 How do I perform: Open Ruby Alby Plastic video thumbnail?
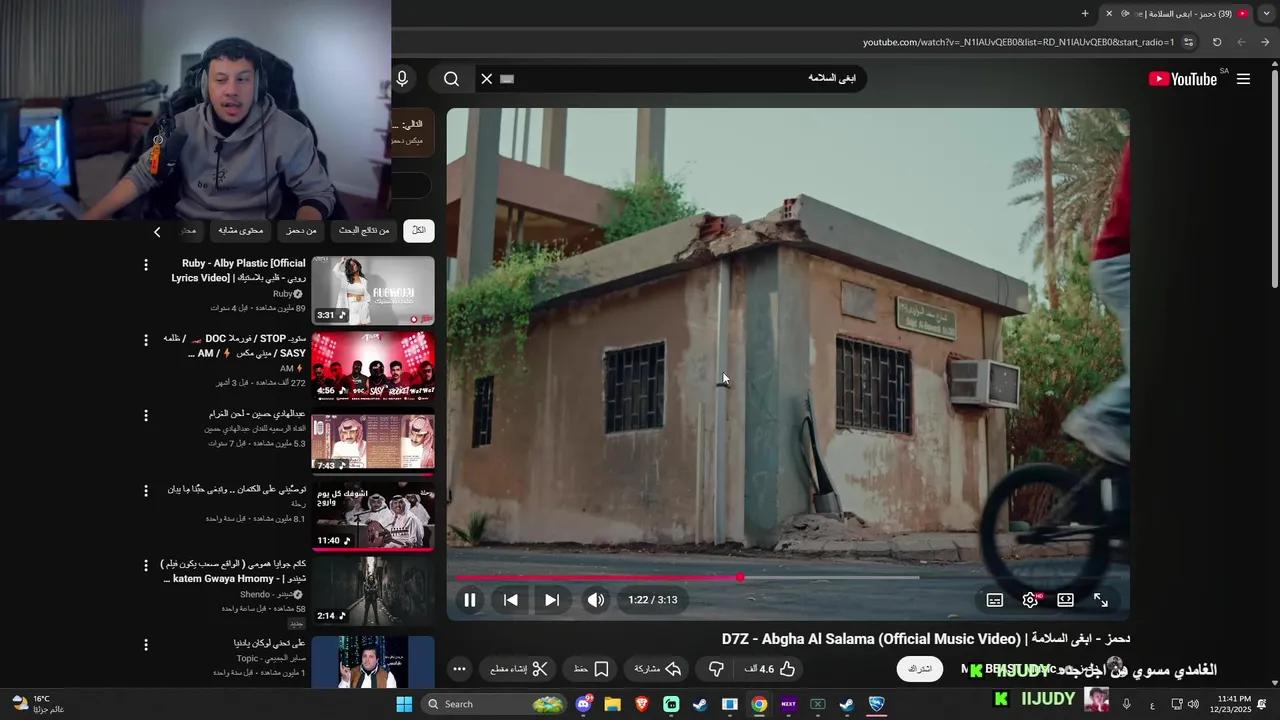tap(373, 290)
